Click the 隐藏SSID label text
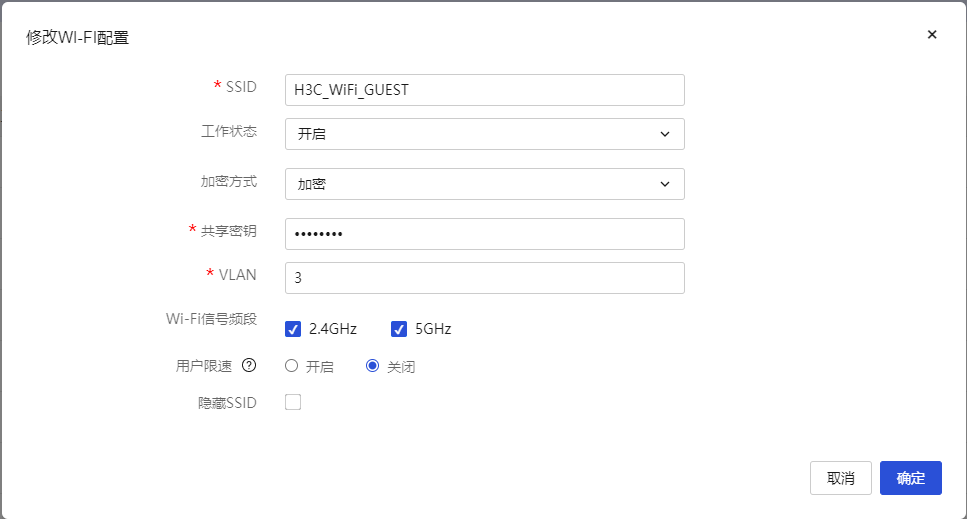967x519 pixels. pyautogui.click(x=227, y=403)
